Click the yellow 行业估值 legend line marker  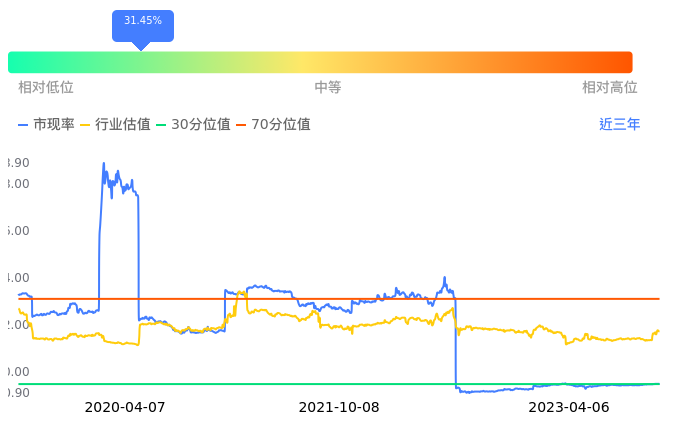click(x=85, y=125)
